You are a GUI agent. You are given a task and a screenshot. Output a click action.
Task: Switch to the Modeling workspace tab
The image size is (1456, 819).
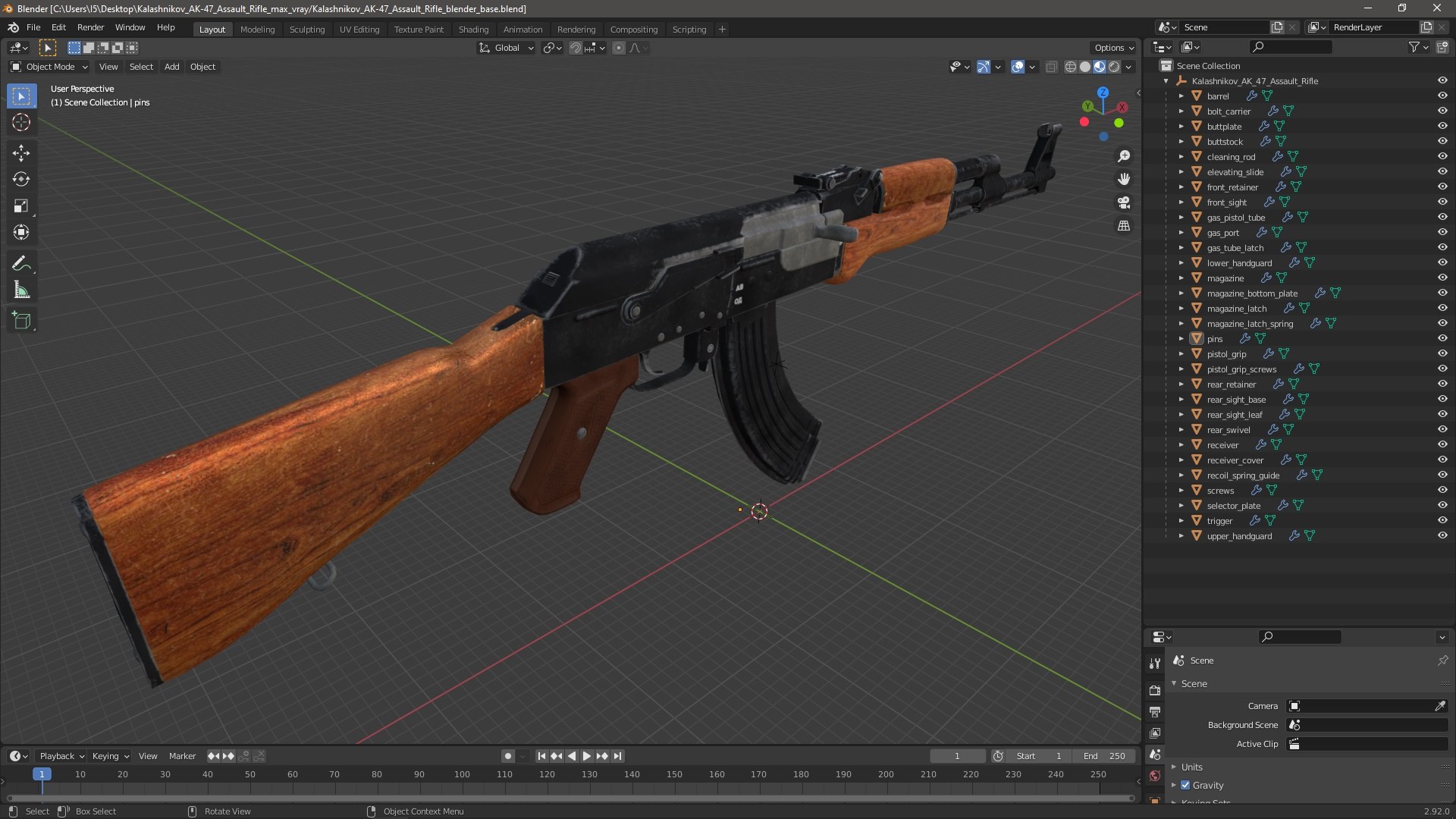click(257, 29)
